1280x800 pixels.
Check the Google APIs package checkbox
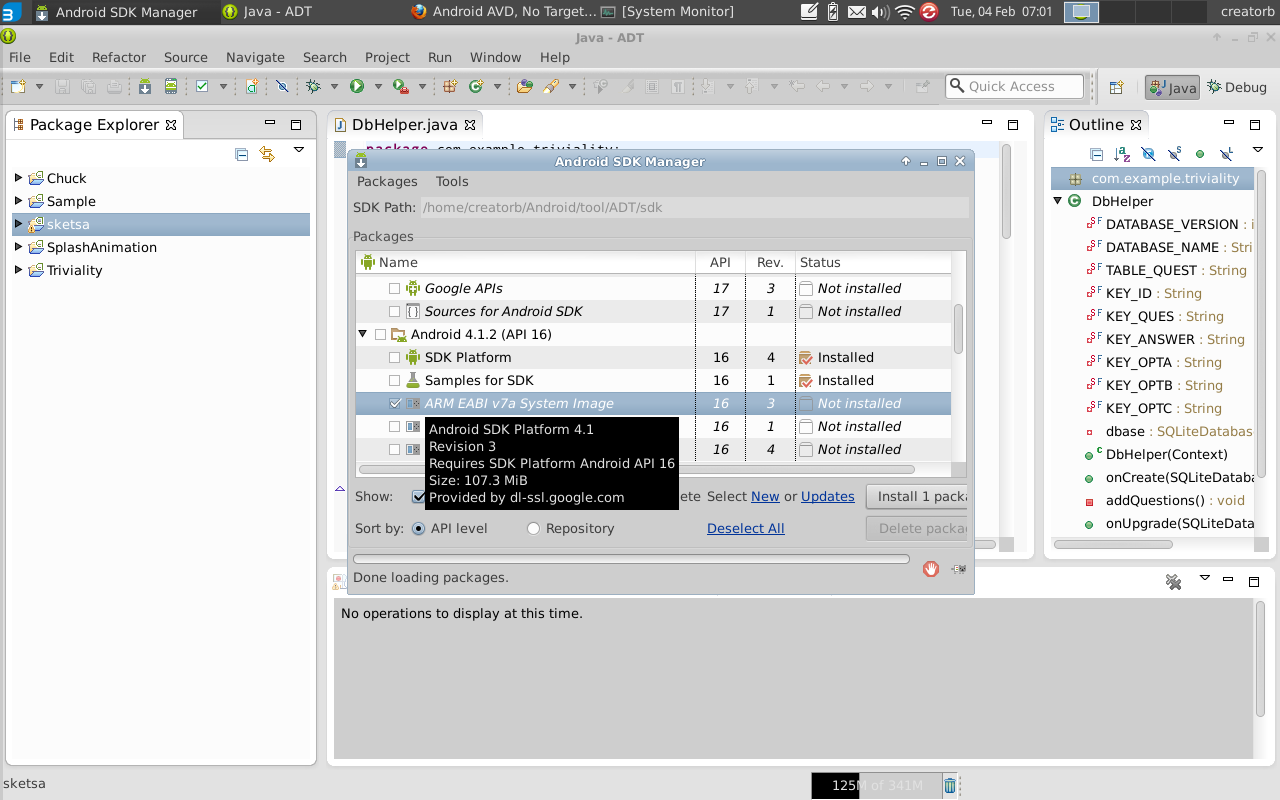394,288
